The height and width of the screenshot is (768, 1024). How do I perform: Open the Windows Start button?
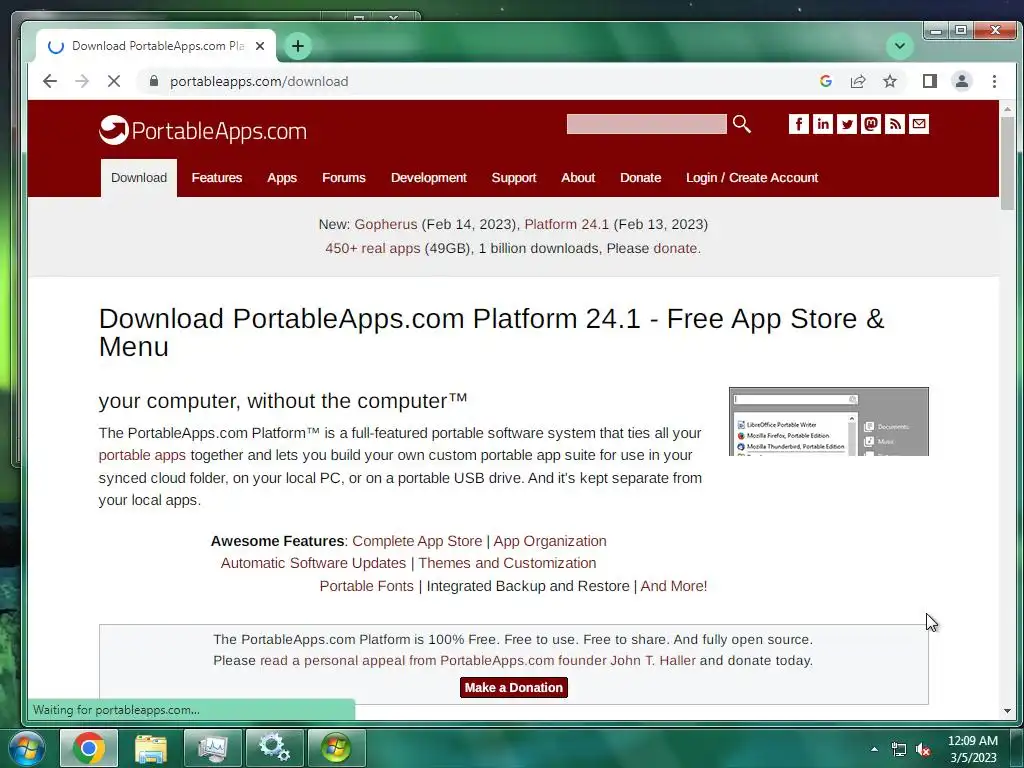[x=26, y=748]
